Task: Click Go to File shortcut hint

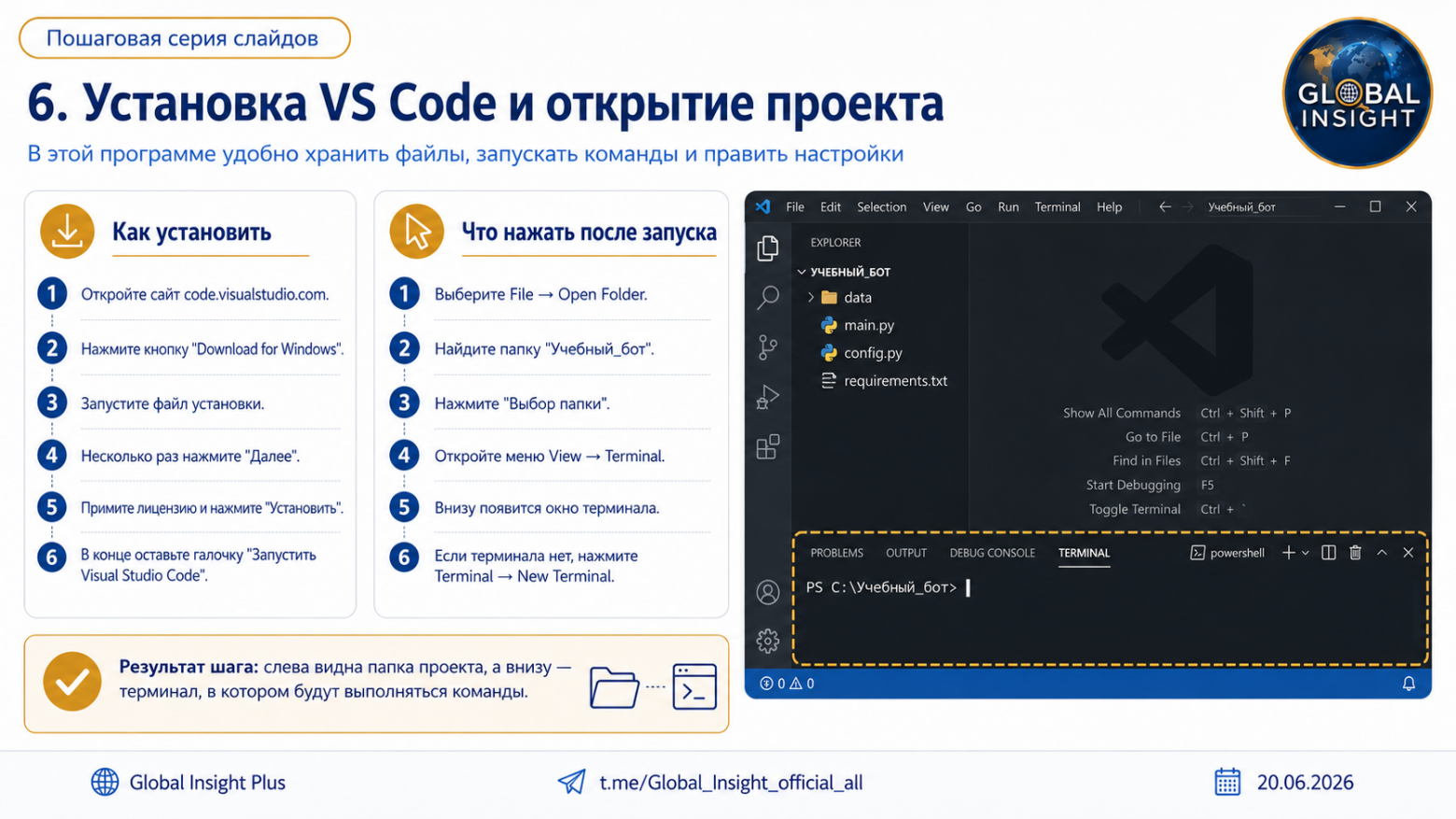Action: tap(1186, 437)
